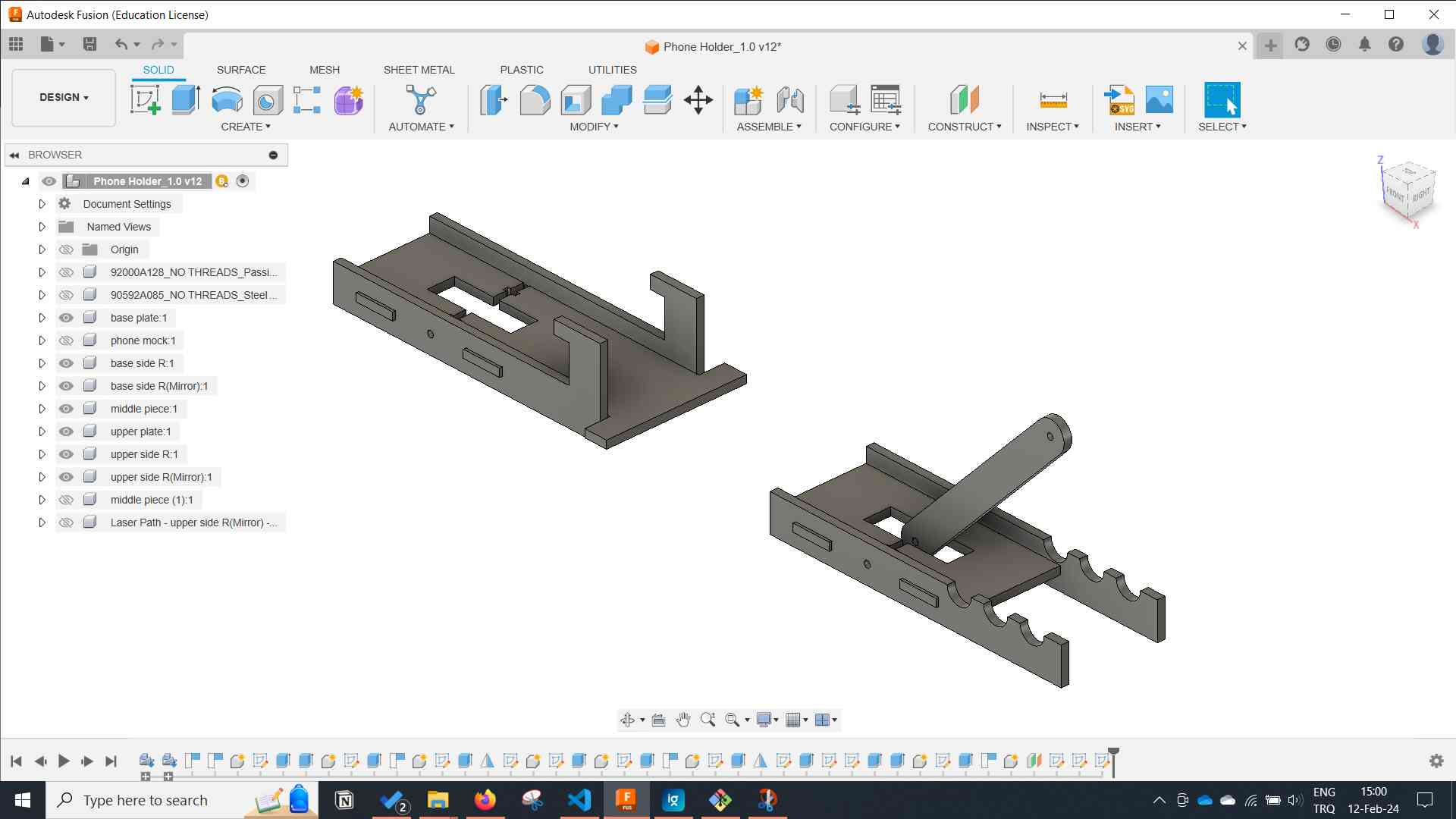This screenshot has width=1456, height=819.
Task: Click the Change Parameters table icon
Action: click(x=886, y=100)
